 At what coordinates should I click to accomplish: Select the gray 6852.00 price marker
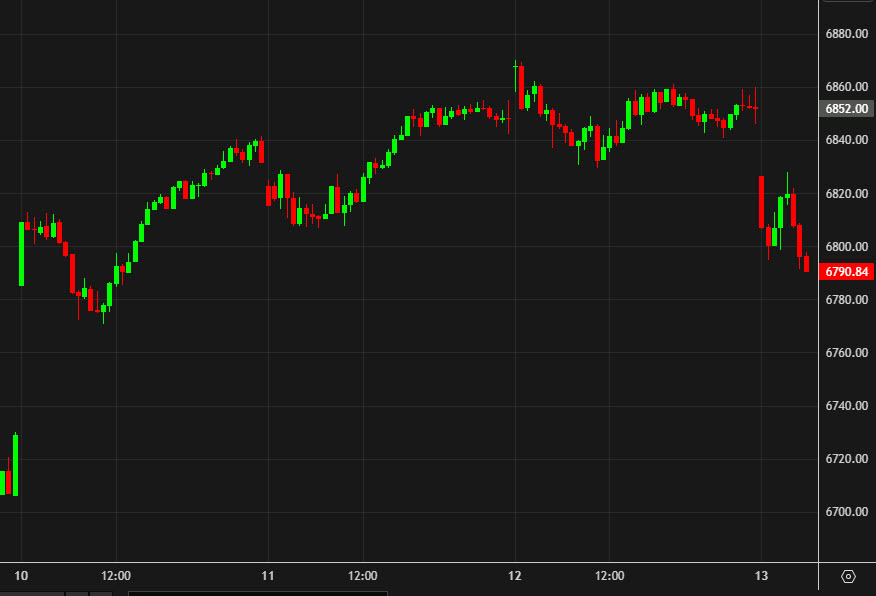point(845,108)
